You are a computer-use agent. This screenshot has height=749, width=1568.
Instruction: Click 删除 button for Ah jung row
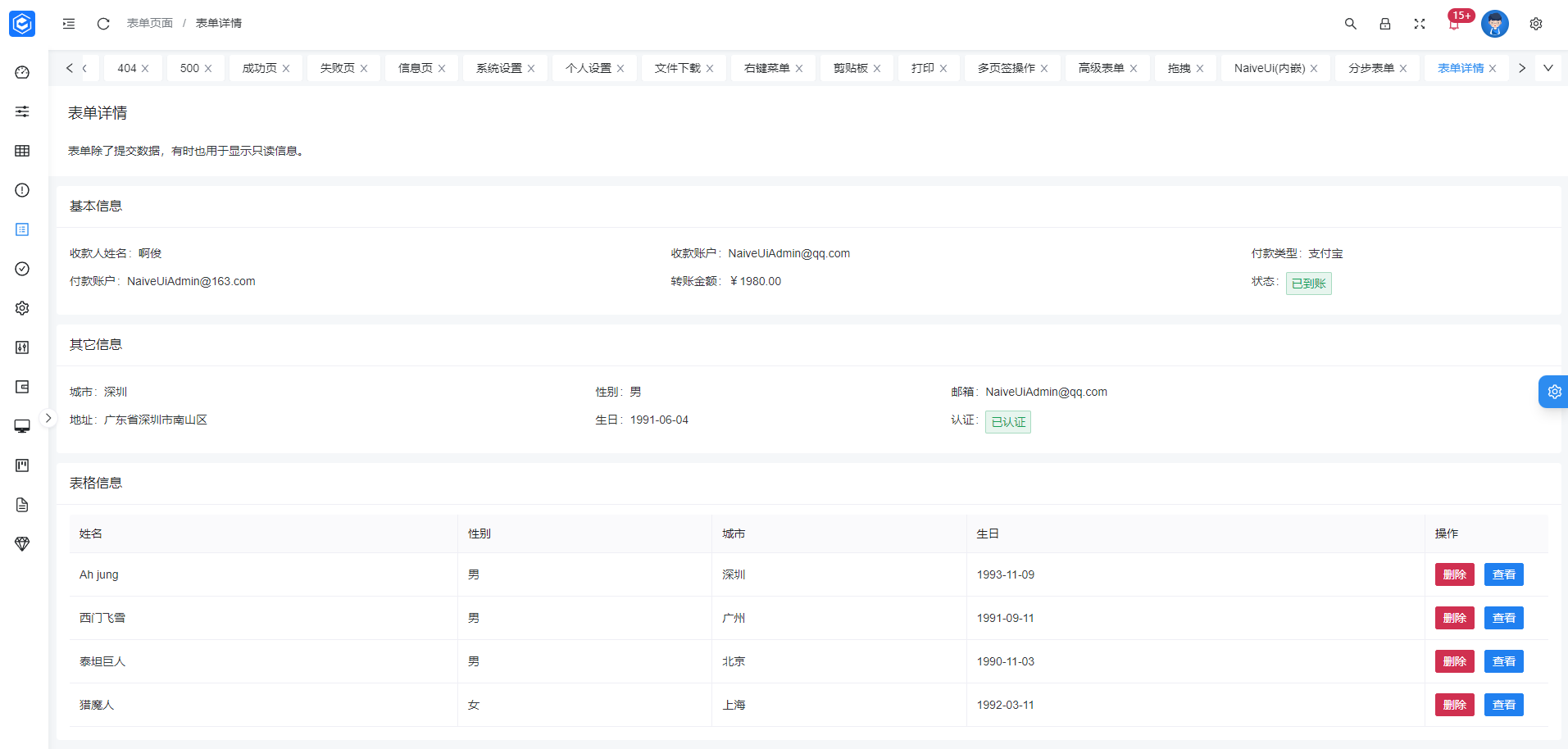tap(1454, 574)
